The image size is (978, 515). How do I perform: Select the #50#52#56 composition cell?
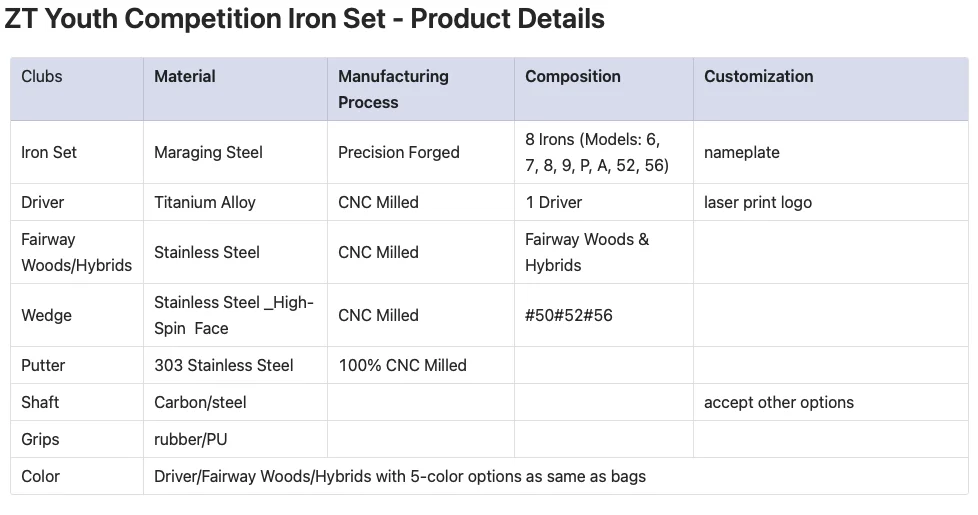pyautogui.click(x=568, y=315)
